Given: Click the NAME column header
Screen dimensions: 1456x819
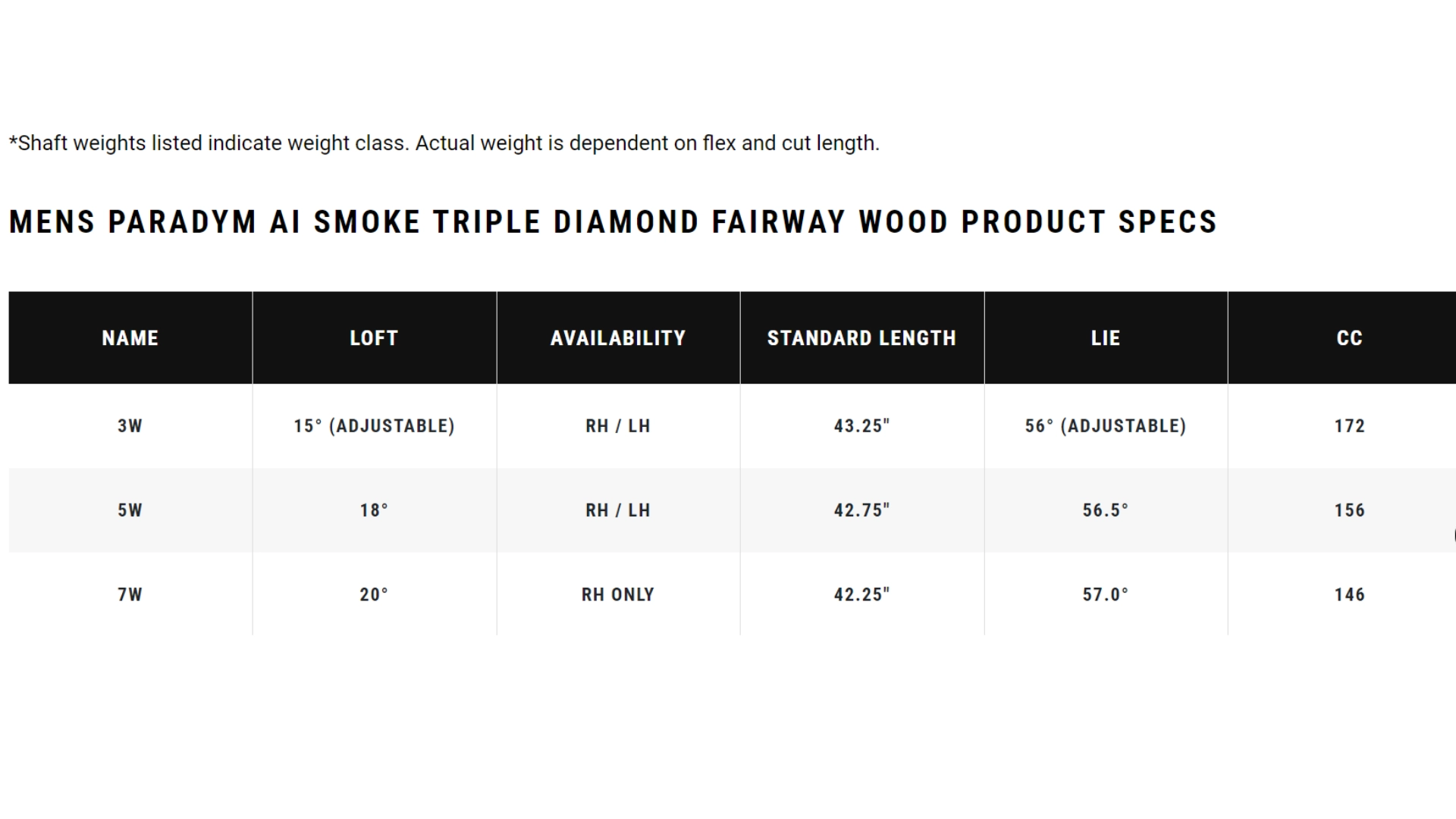Looking at the screenshot, I should pos(130,338).
